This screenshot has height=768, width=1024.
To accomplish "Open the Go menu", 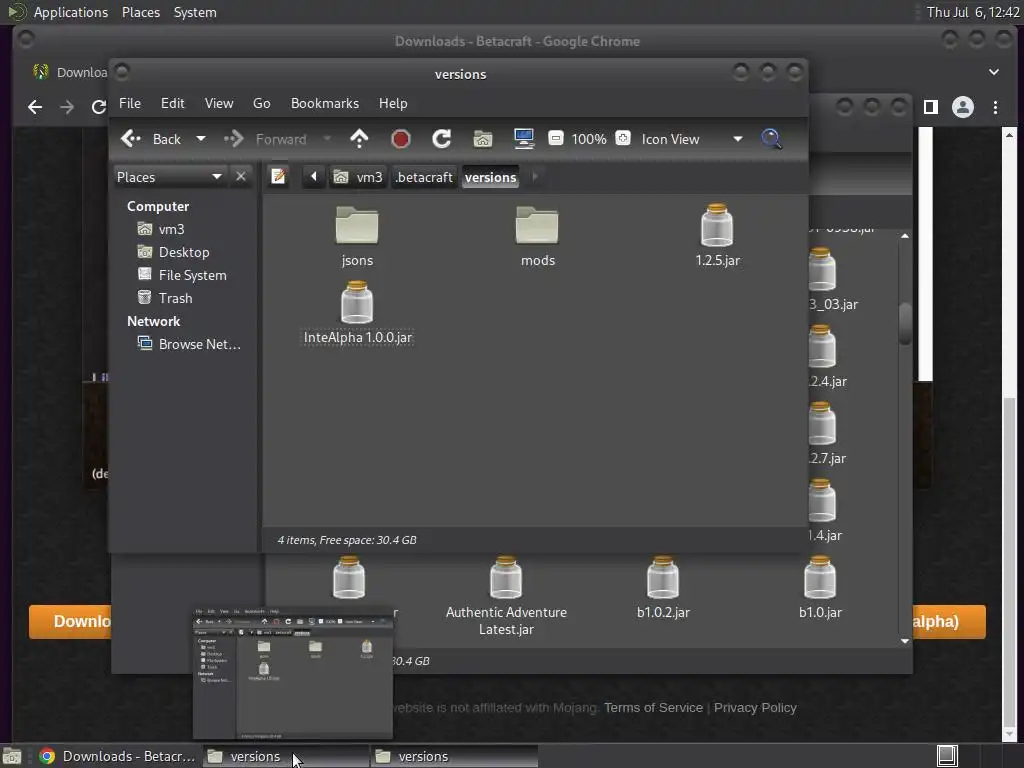I will coord(261,103).
